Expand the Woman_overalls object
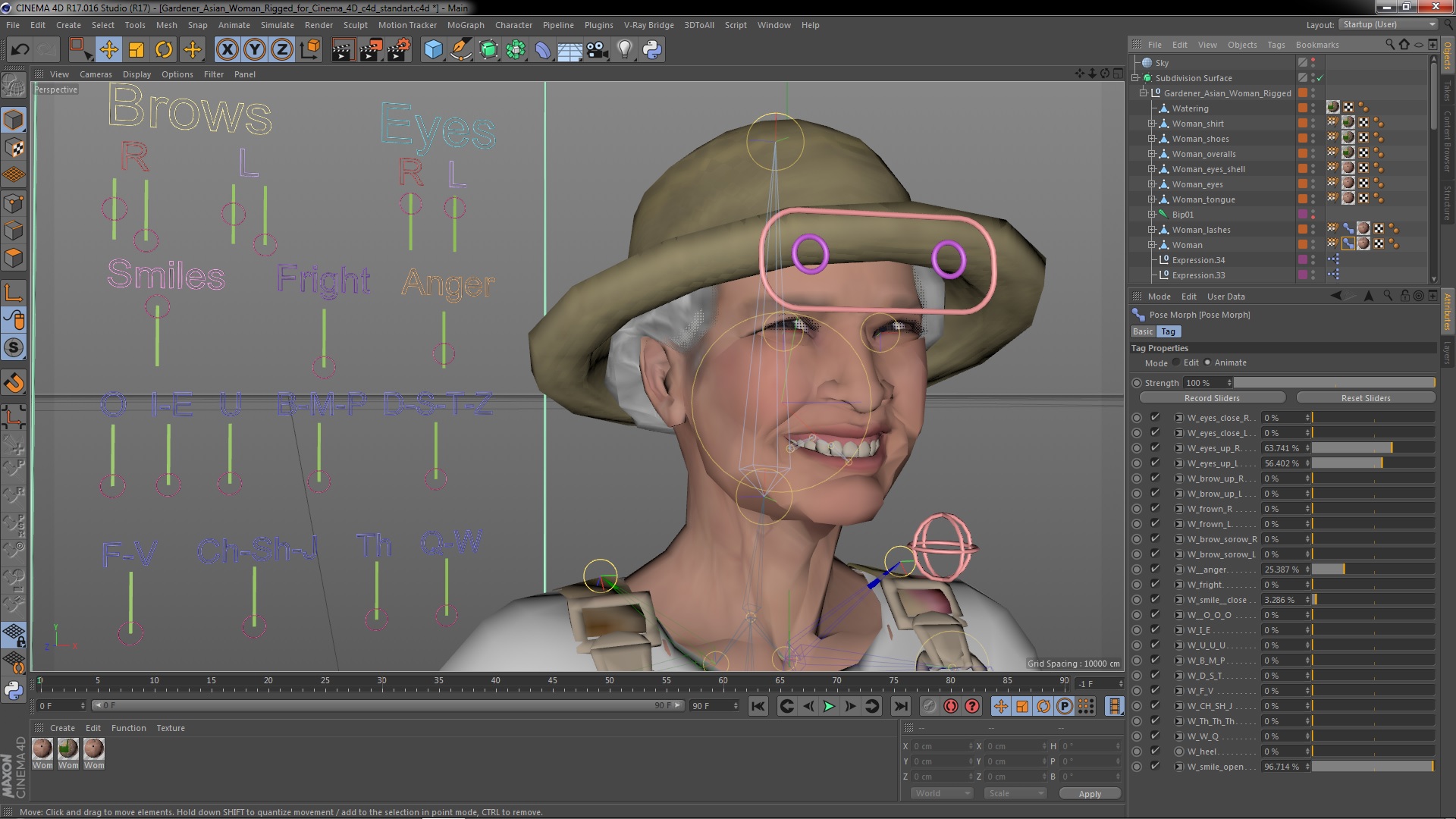The width and height of the screenshot is (1456, 819). tap(1152, 154)
